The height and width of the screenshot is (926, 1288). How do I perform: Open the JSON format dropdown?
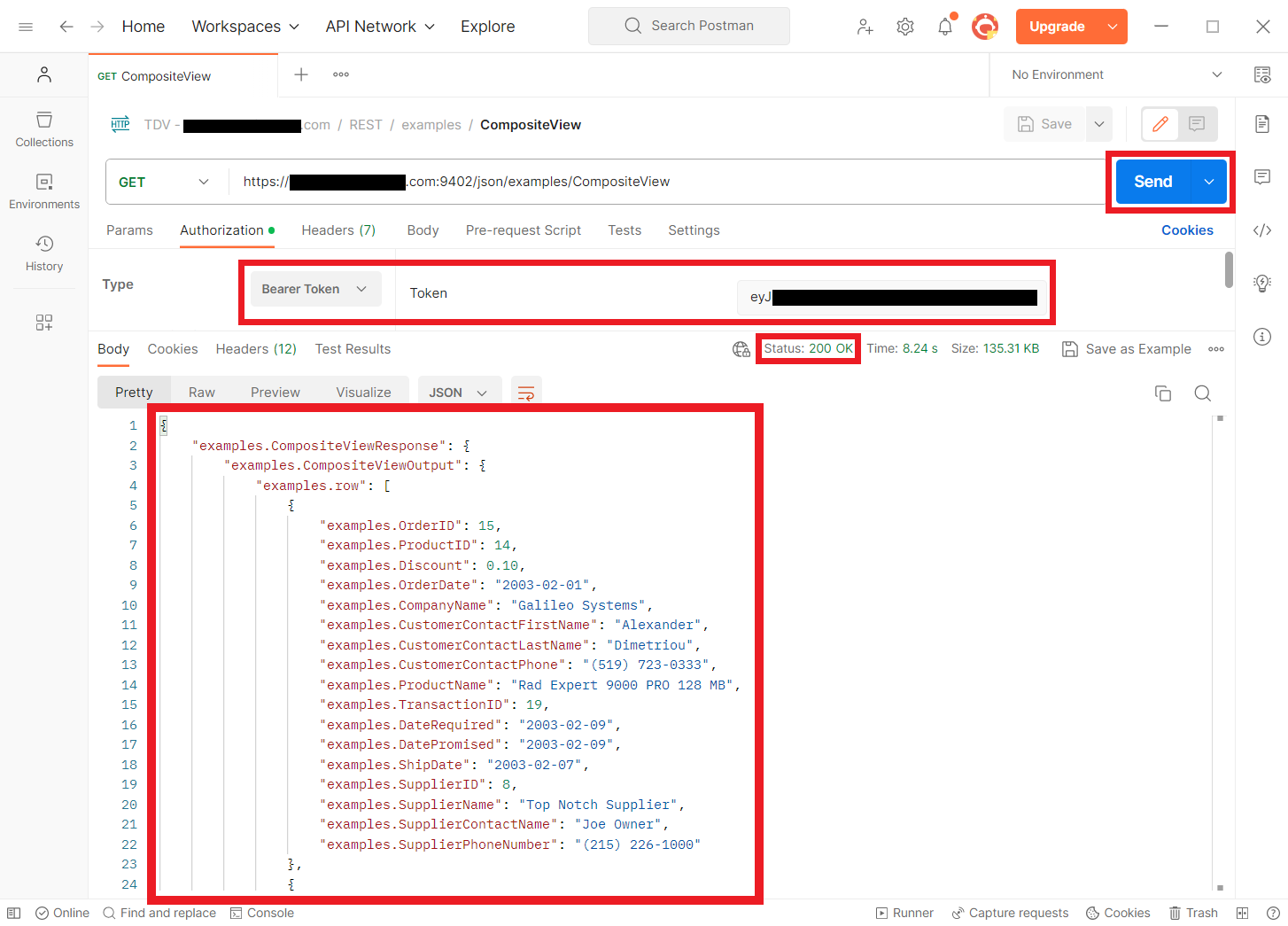[x=459, y=393]
